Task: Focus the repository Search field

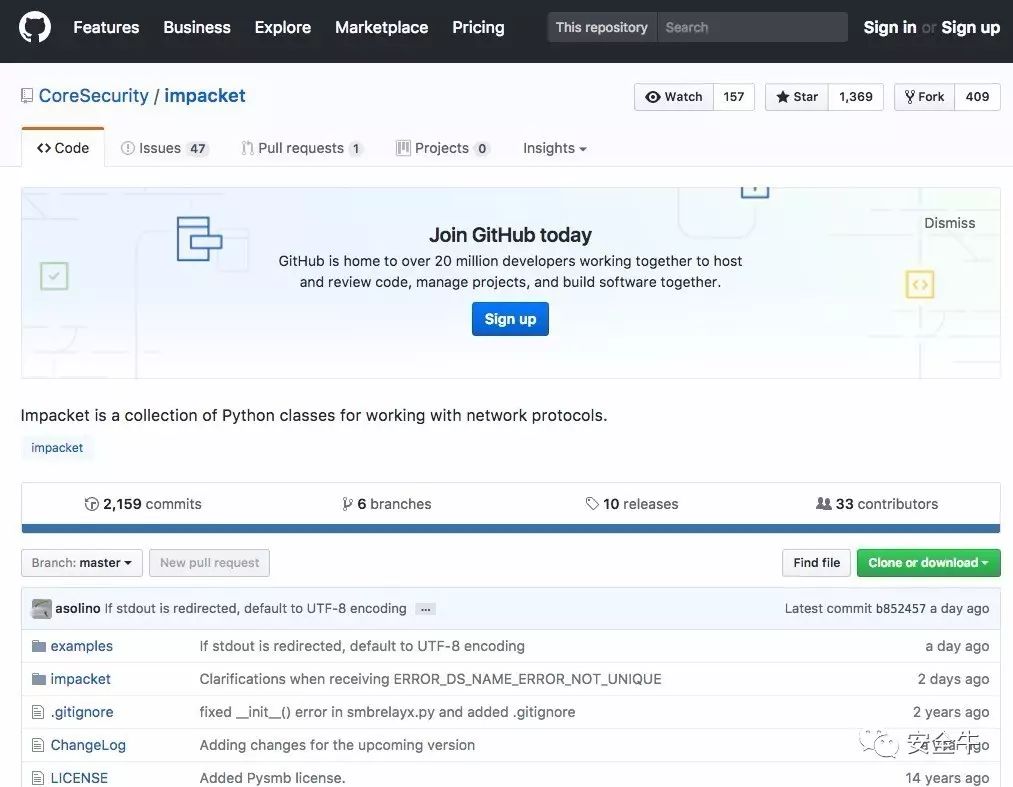Action: click(x=752, y=27)
